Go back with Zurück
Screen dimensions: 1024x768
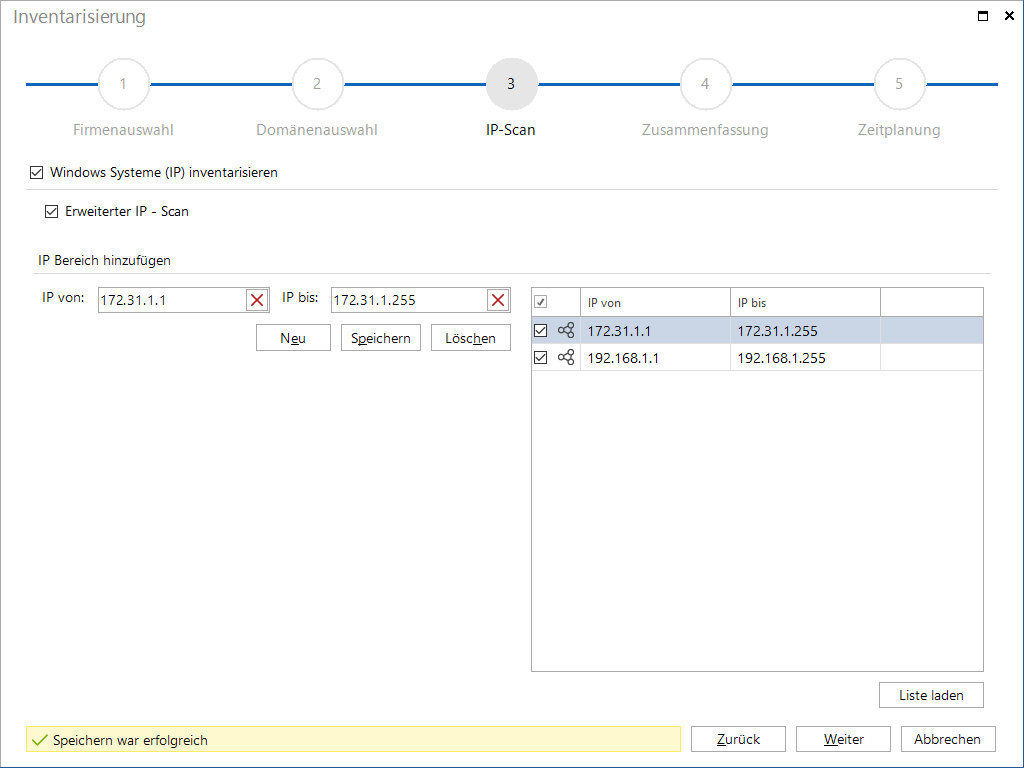[x=739, y=739]
